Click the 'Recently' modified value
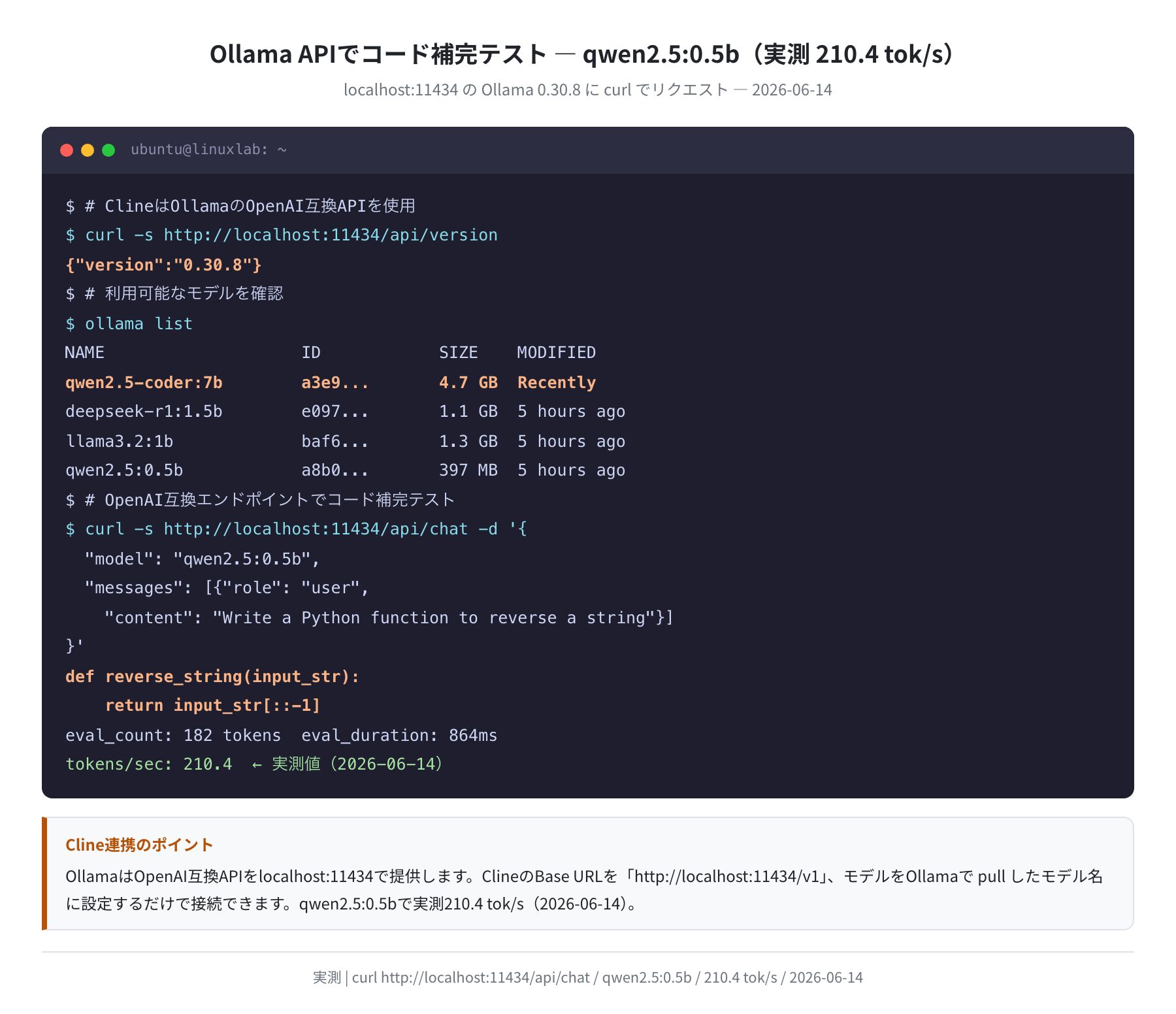This screenshot has width=1176, height=1014. 557,382
